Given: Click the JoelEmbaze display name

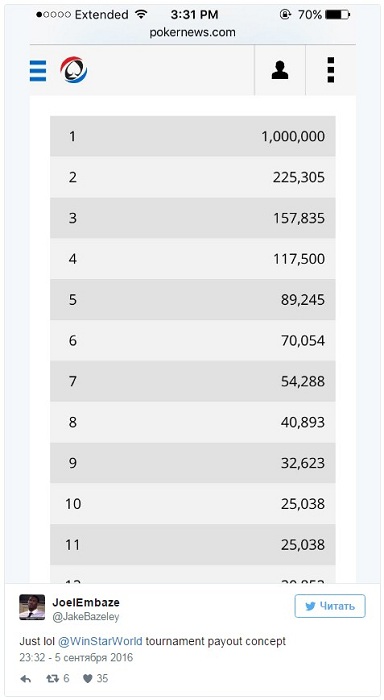Looking at the screenshot, I should [x=86, y=602].
